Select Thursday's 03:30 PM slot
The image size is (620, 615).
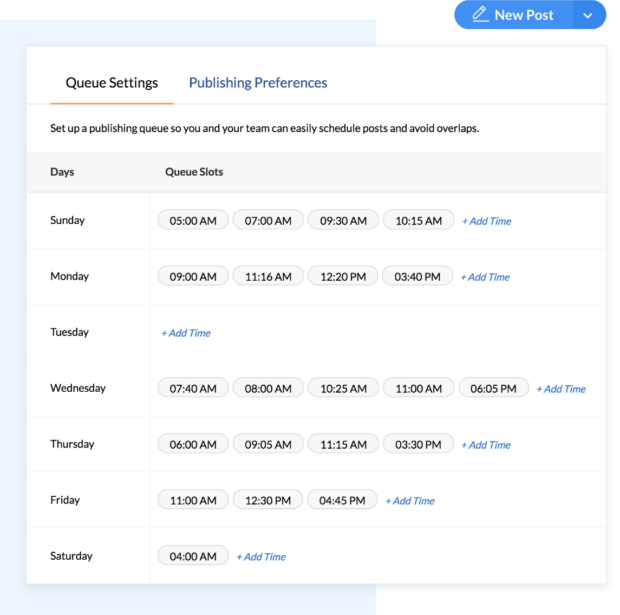418,445
